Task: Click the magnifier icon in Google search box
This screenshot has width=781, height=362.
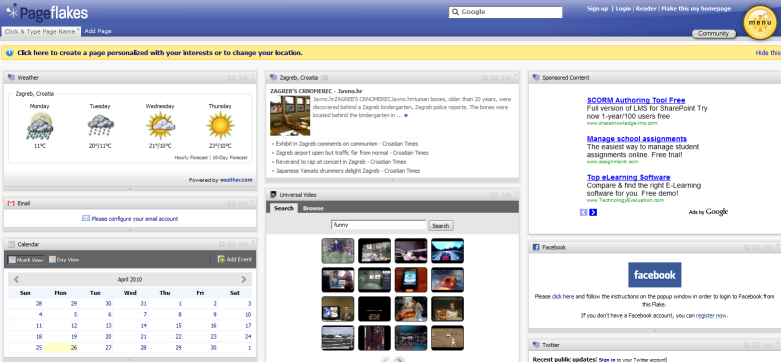Action: pyautogui.click(x=455, y=12)
